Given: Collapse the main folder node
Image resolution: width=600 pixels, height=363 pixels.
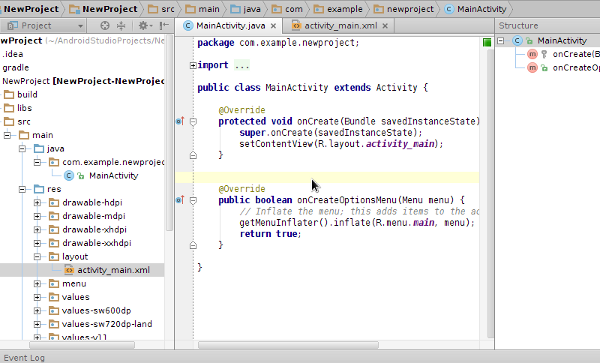Looking at the screenshot, I should pos(7,135).
